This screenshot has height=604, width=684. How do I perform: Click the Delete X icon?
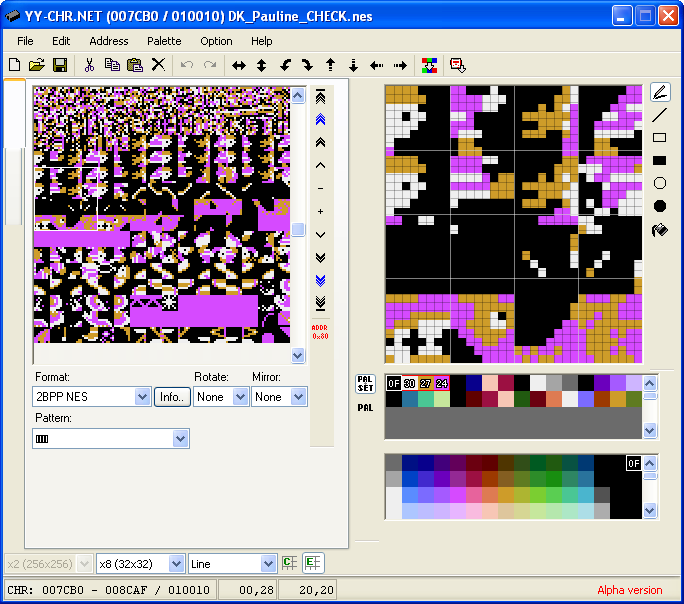tap(158, 65)
